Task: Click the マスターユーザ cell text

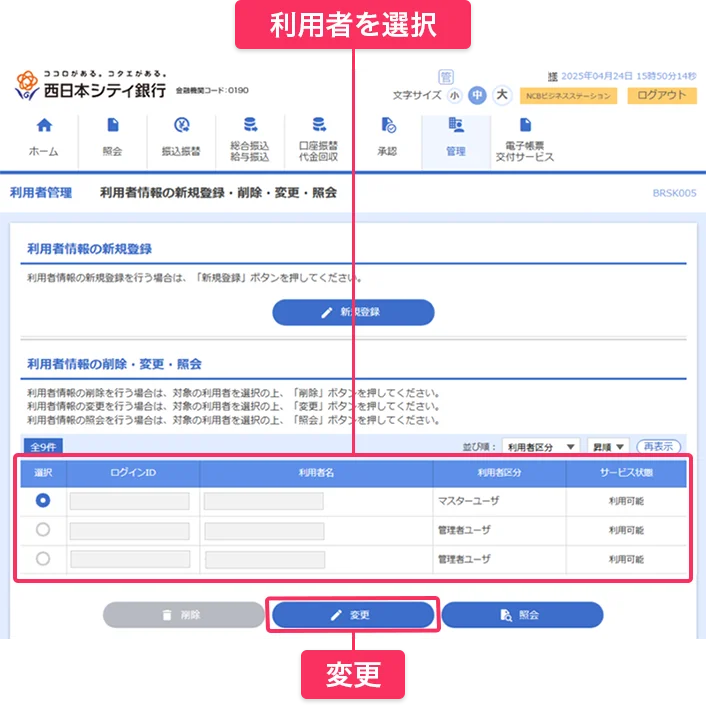Action: click(469, 501)
